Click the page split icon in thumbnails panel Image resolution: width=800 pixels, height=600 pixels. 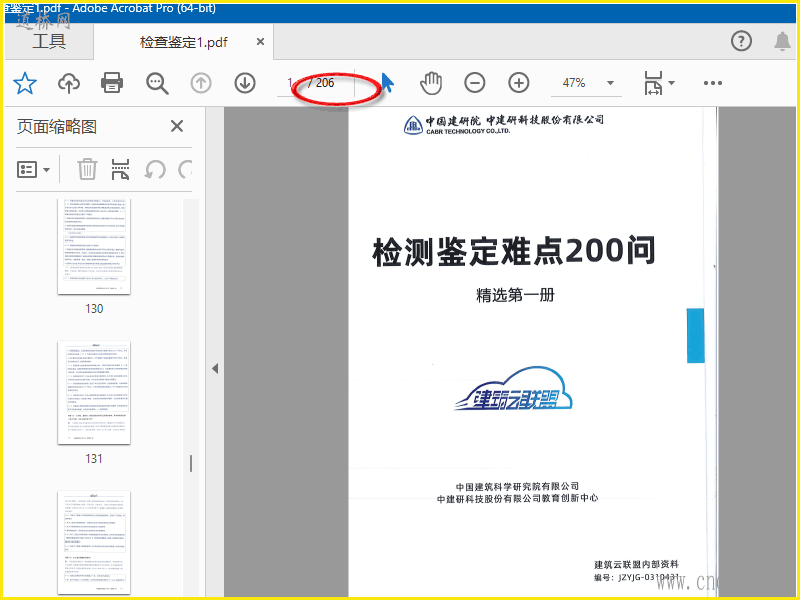[x=120, y=169]
